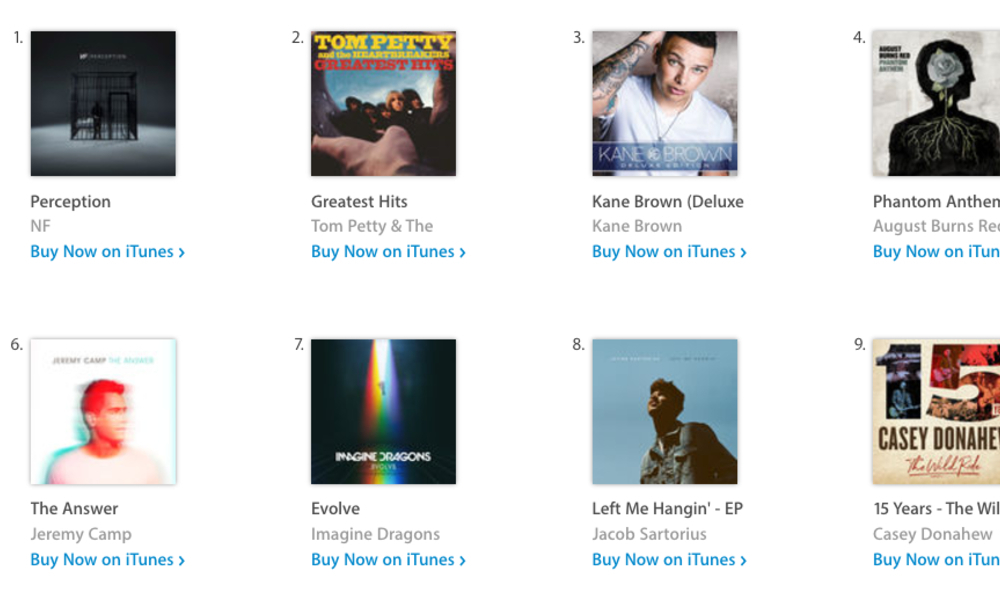1000x600 pixels.
Task: Select the Kane Brown Deluxe Edition cover
Action: (665, 103)
